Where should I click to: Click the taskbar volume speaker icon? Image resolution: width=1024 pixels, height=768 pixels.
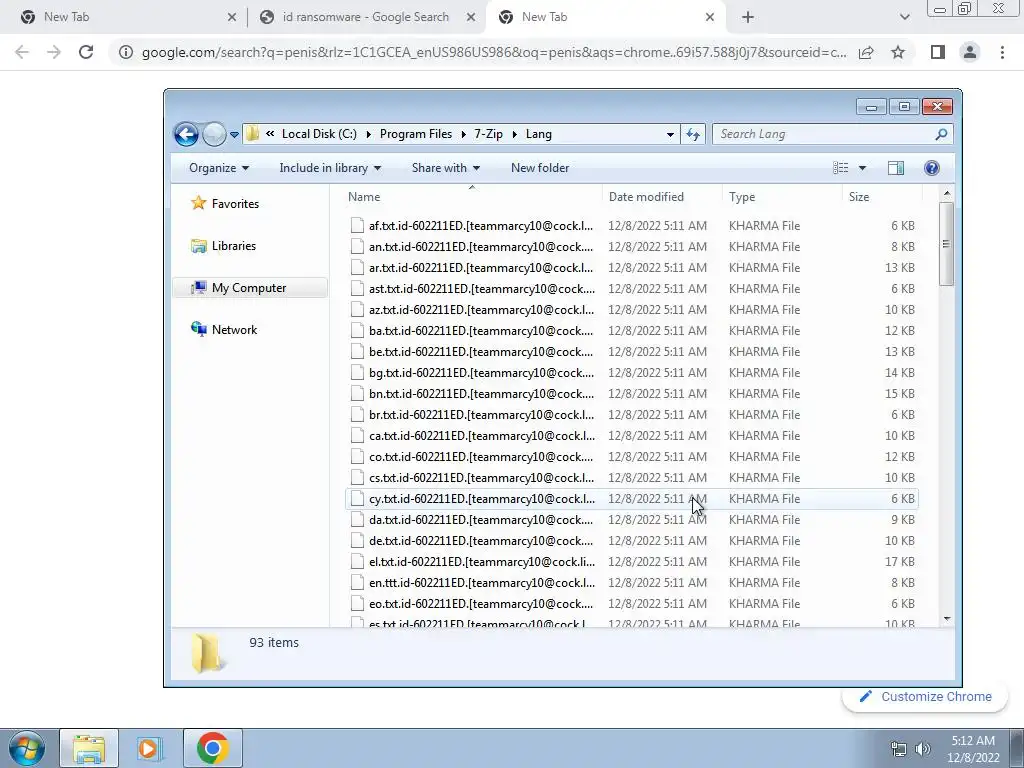pyautogui.click(x=923, y=749)
